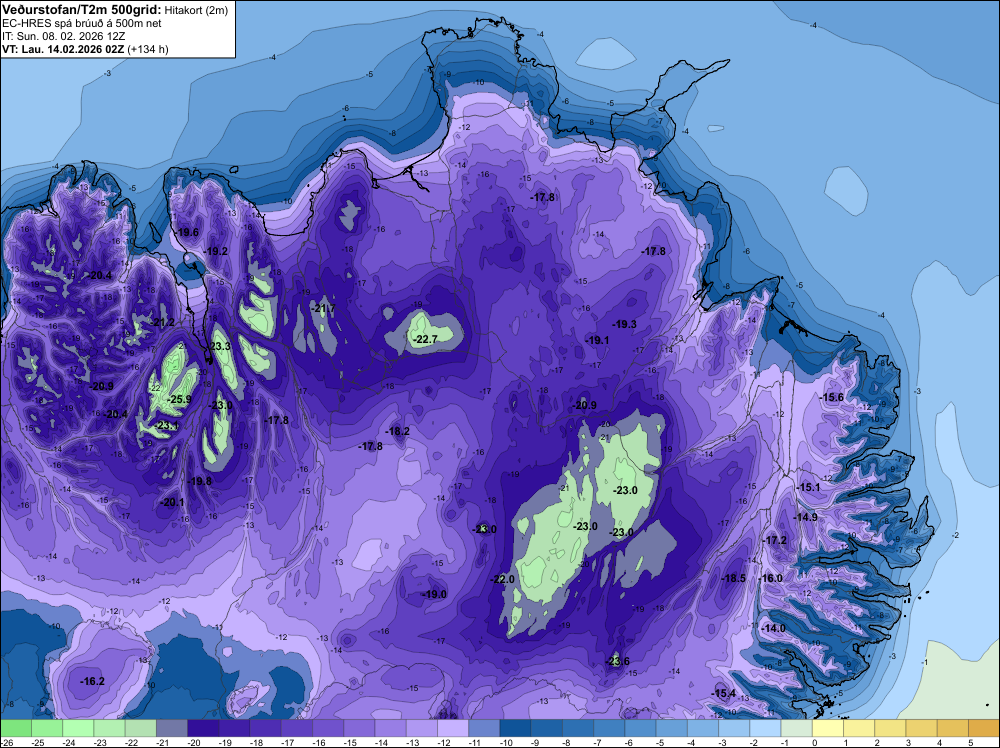The width and height of the screenshot is (1000, 748).
Task: Click the -19.0 temperature label
Action: point(435,594)
